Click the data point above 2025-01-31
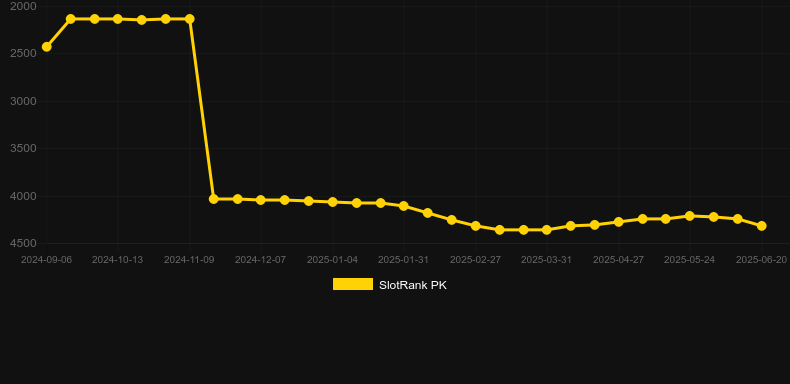Screen dimensions: 790x384 (404, 206)
